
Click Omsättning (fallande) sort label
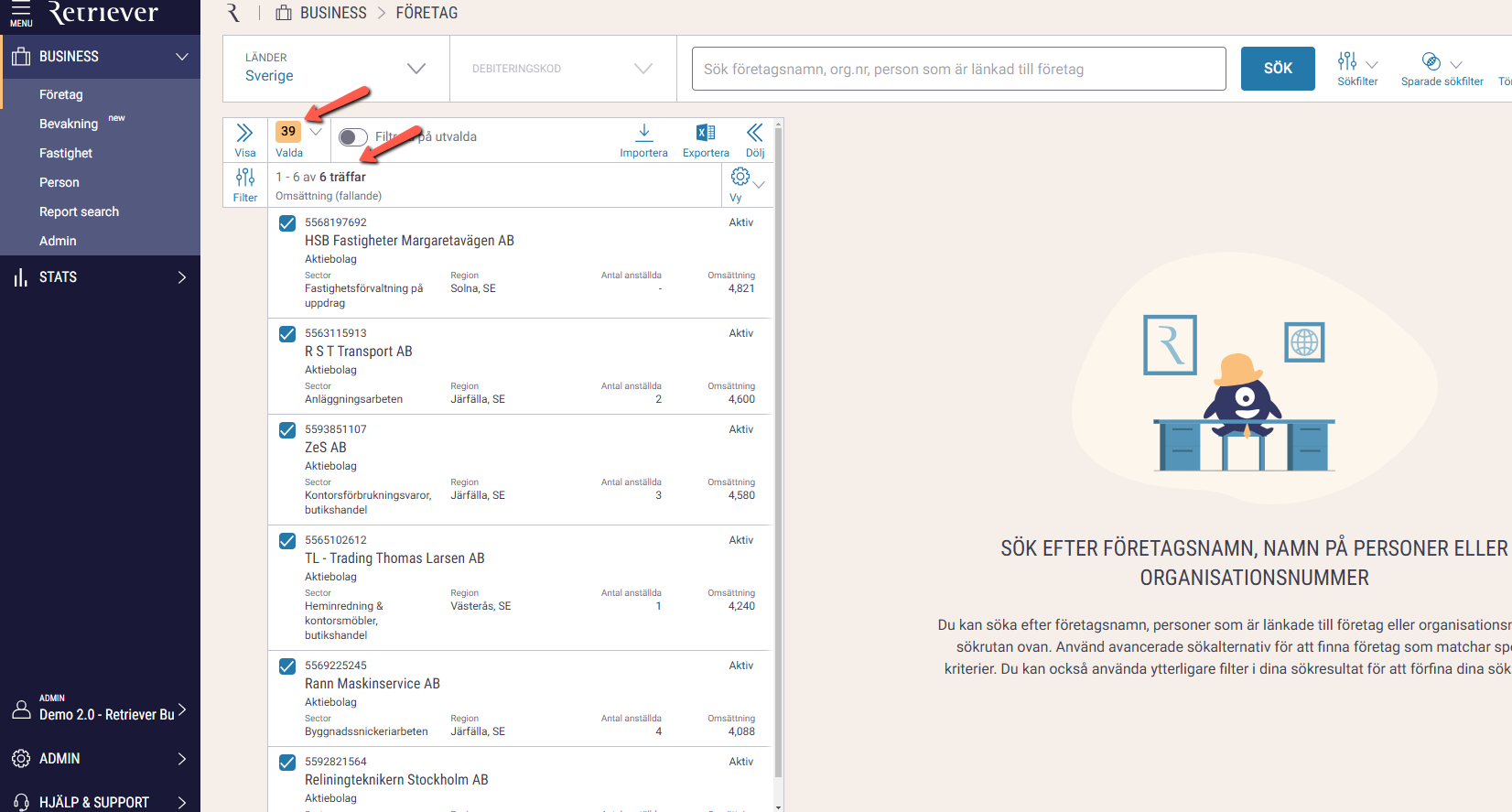329,196
